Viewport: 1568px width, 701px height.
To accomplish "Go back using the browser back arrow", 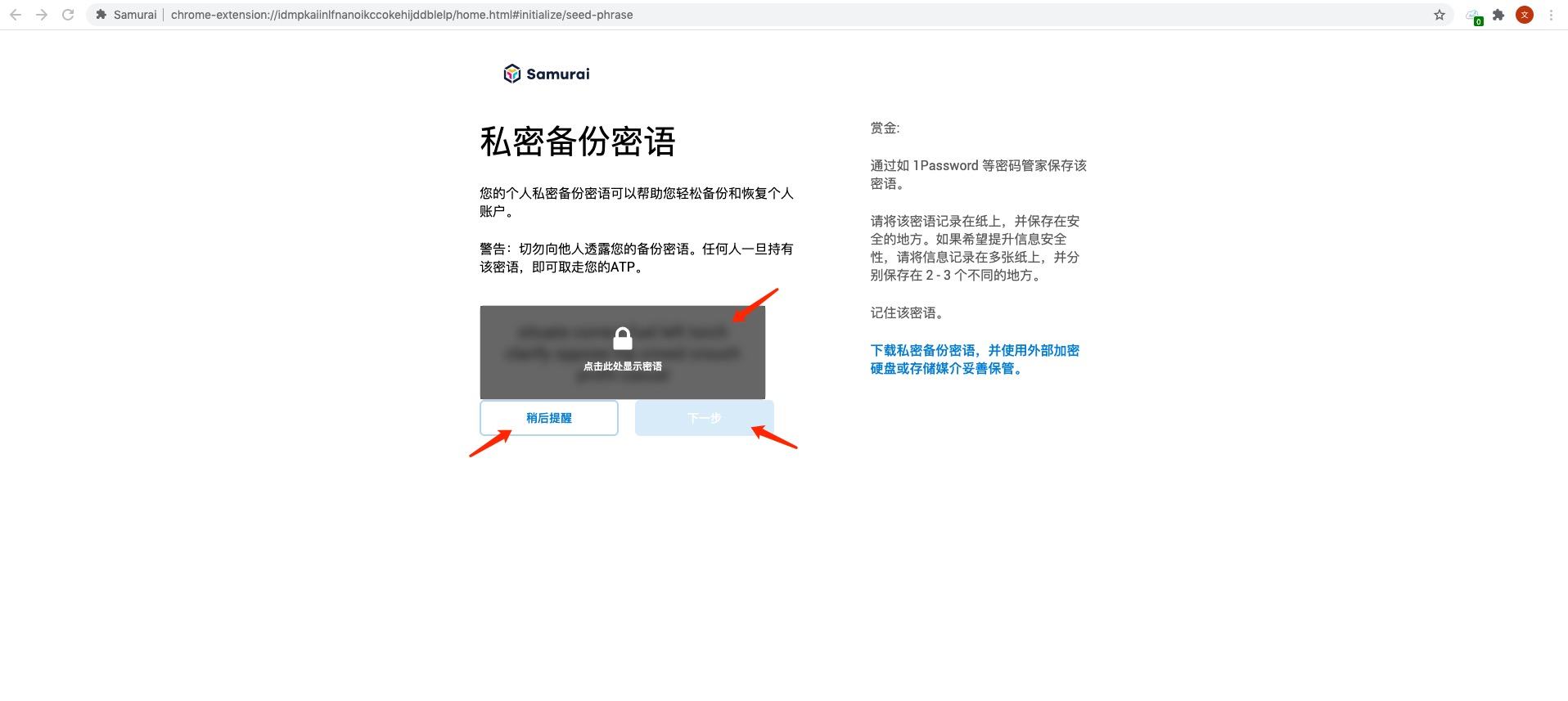I will pos(16,15).
